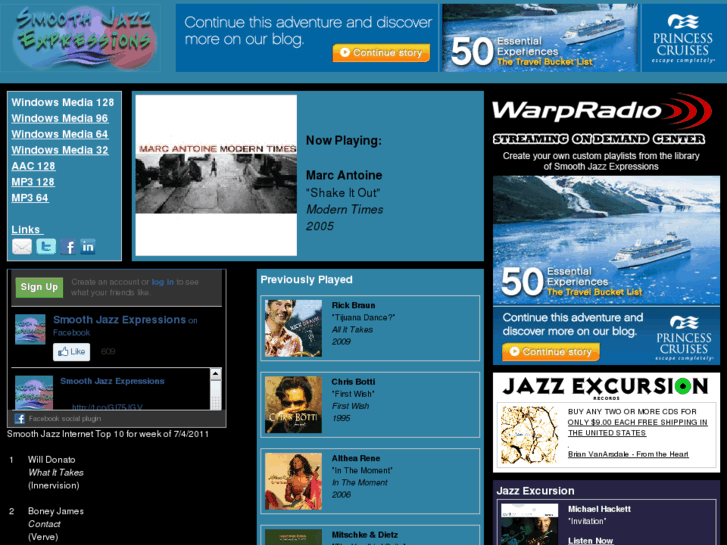Open Brian VanArsdale - From the Heart link

(628, 454)
